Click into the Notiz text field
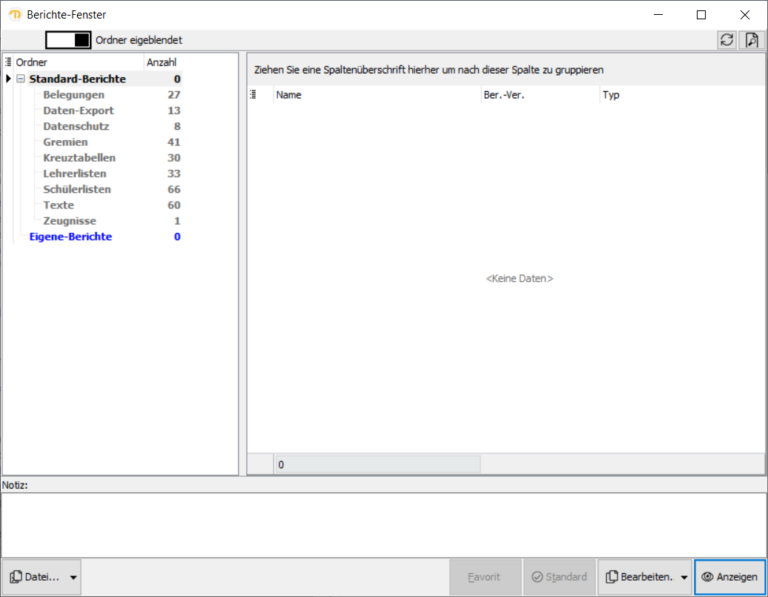 pos(384,524)
